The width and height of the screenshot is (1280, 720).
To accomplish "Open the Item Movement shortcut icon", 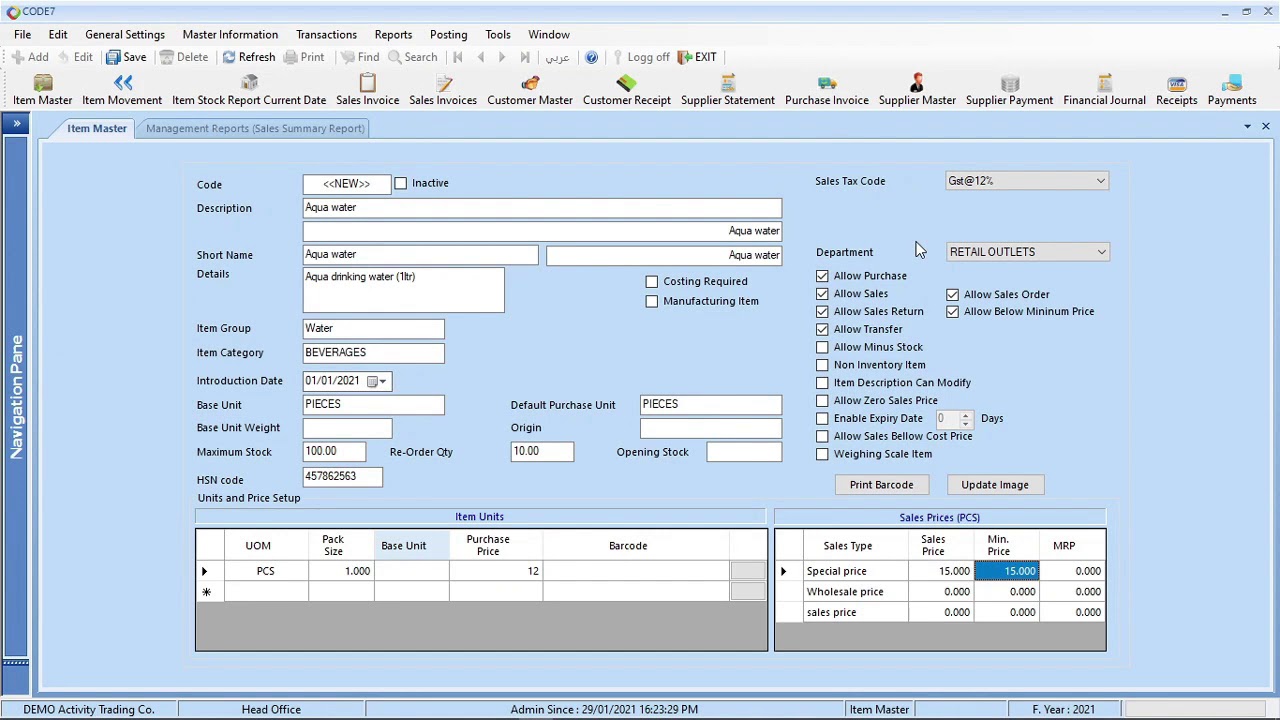I will 122,90.
